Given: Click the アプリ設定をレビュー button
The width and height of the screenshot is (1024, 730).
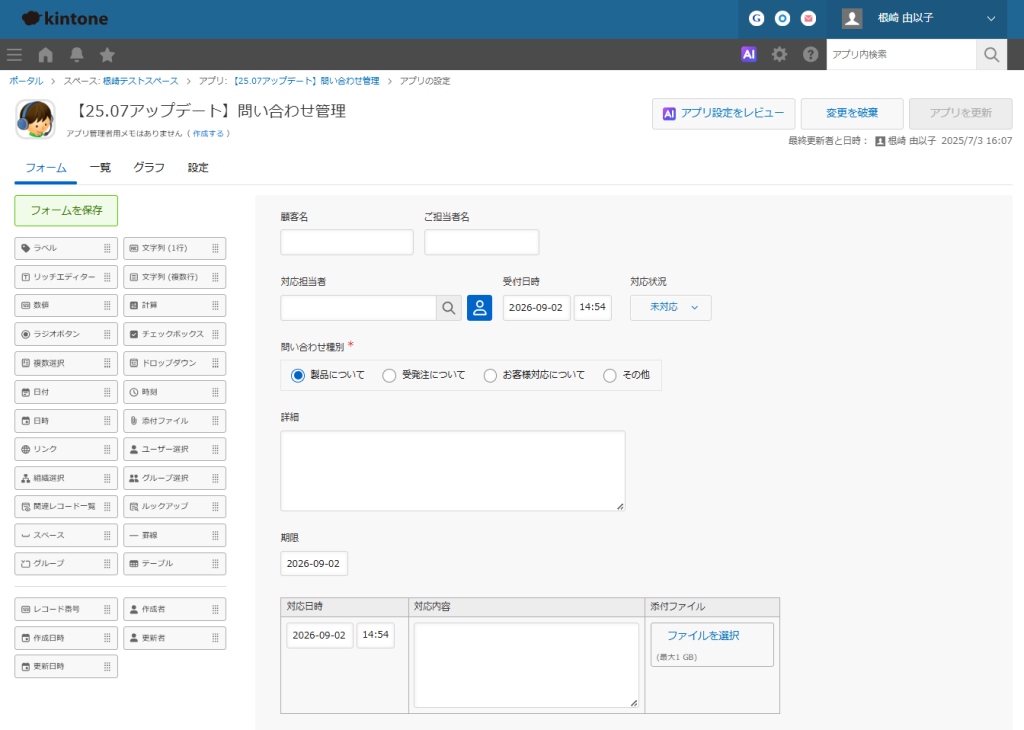Looking at the screenshot, I should coord(724,114).
